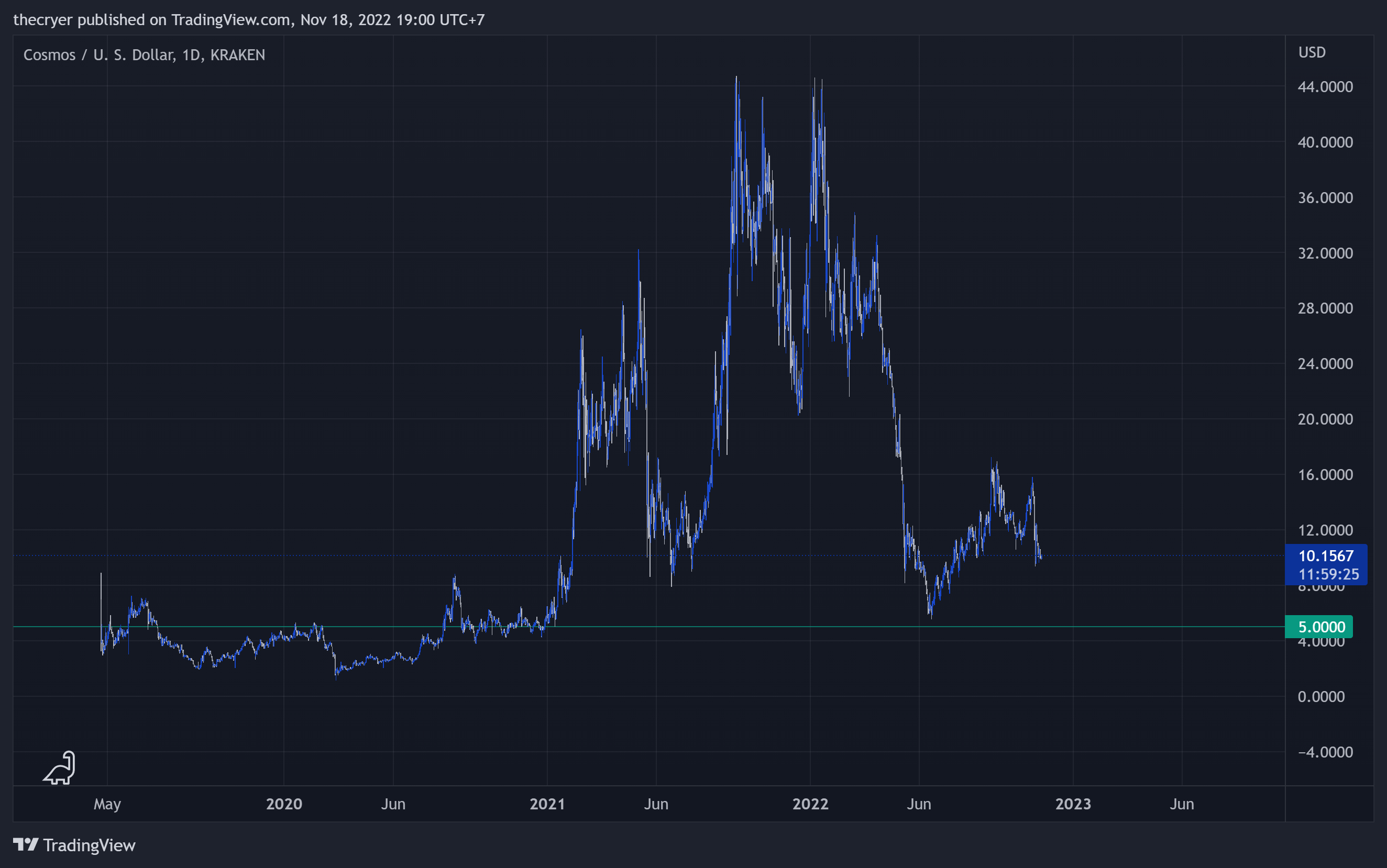Click the 24.0000 price axis label

1325,364
